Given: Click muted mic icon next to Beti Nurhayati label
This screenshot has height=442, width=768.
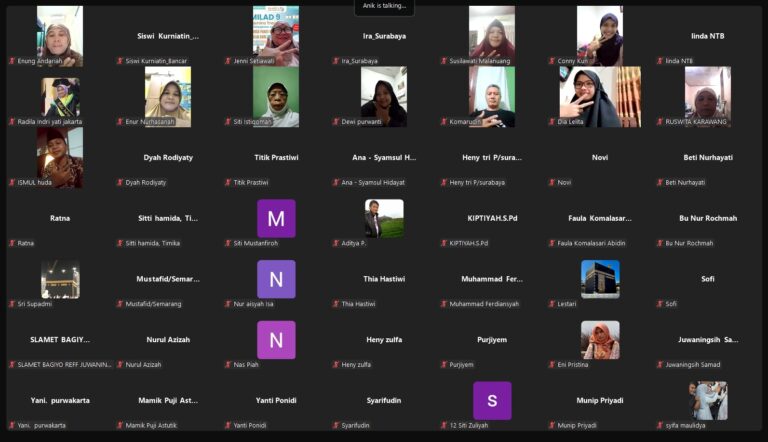Looking at the screenshot, I should click(x=660, y=182).
